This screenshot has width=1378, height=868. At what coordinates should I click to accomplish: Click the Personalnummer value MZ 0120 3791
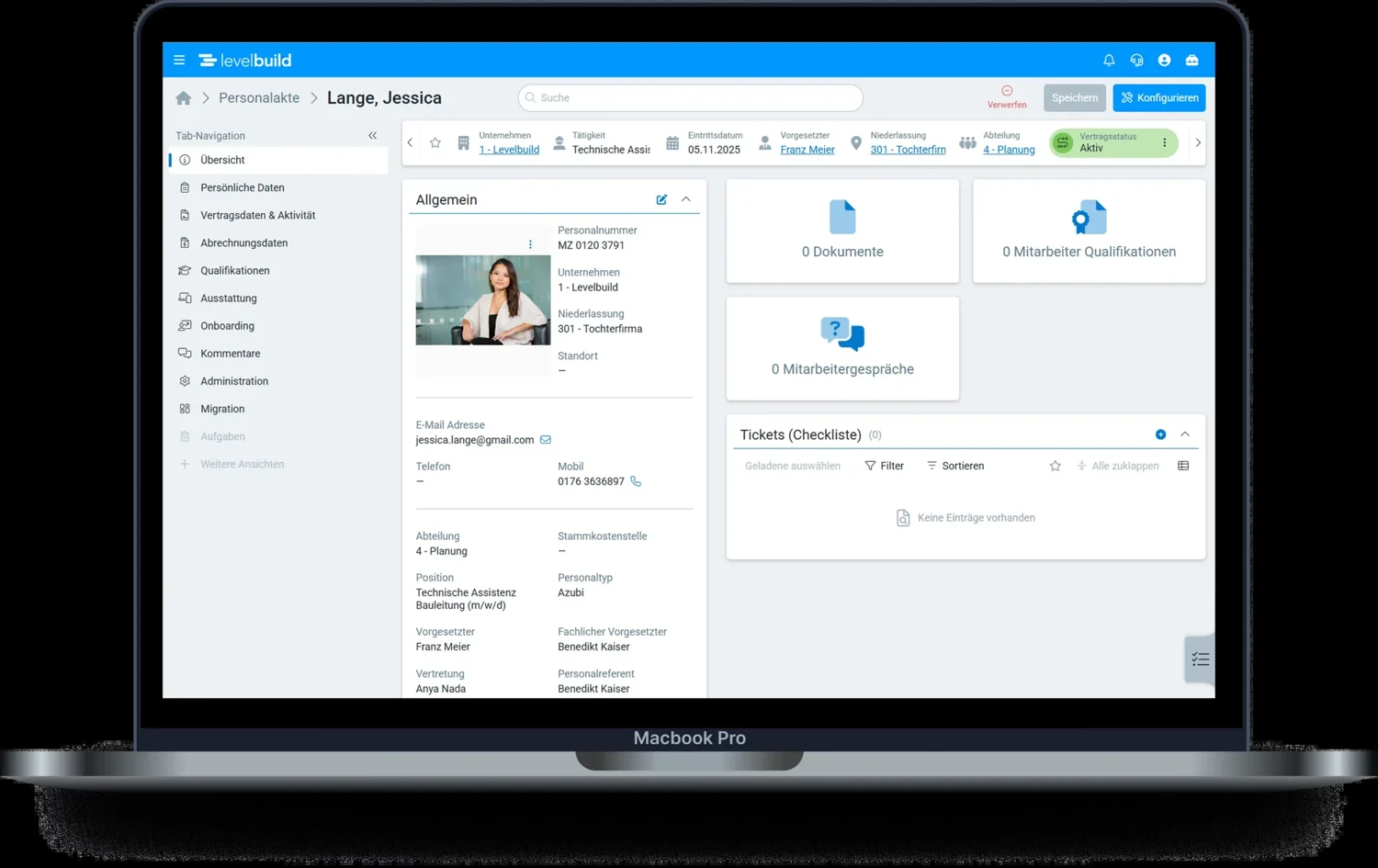click(591, 245)
